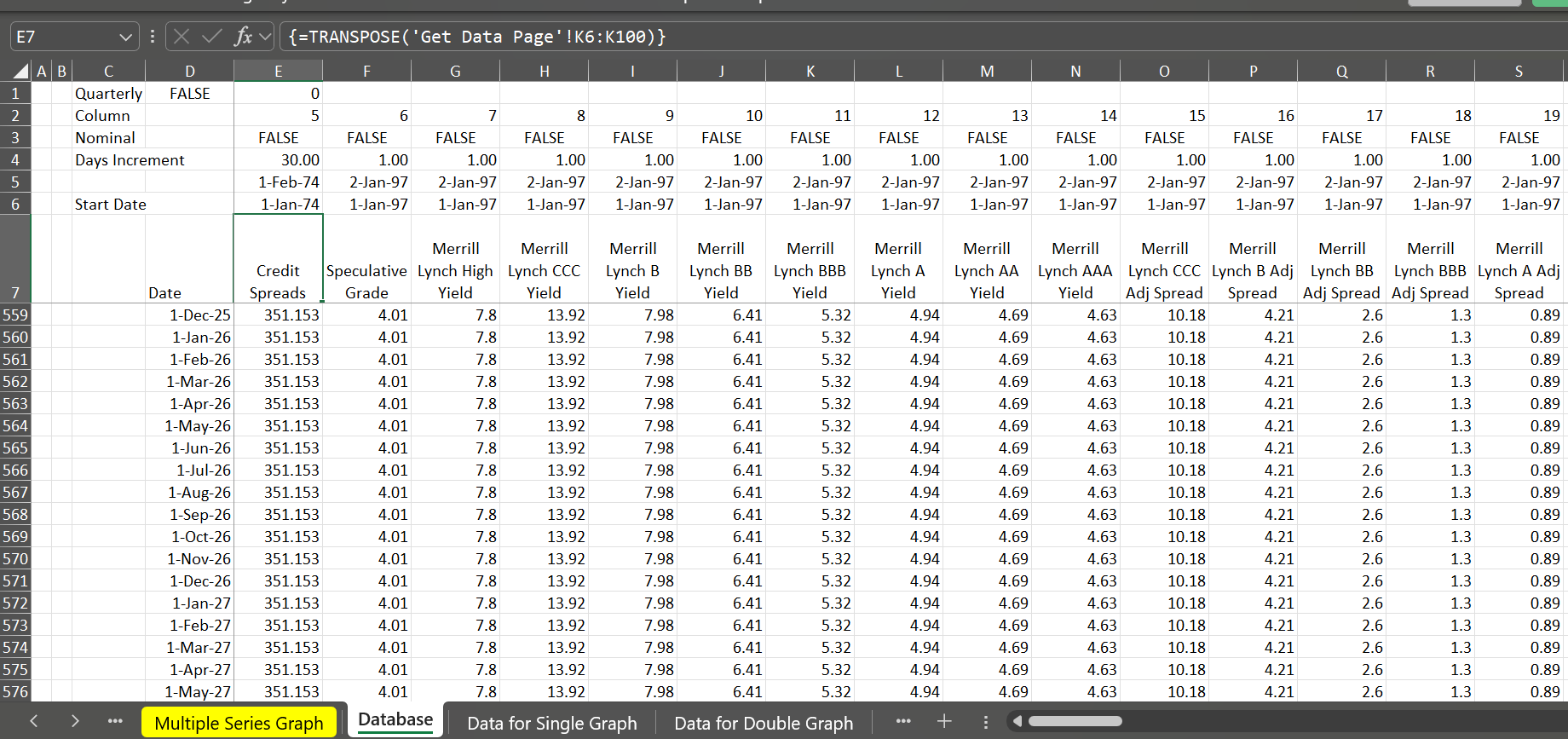Click the Start Date label cell
Viewport: 1568px width, 739px height.
coord(111,204)
